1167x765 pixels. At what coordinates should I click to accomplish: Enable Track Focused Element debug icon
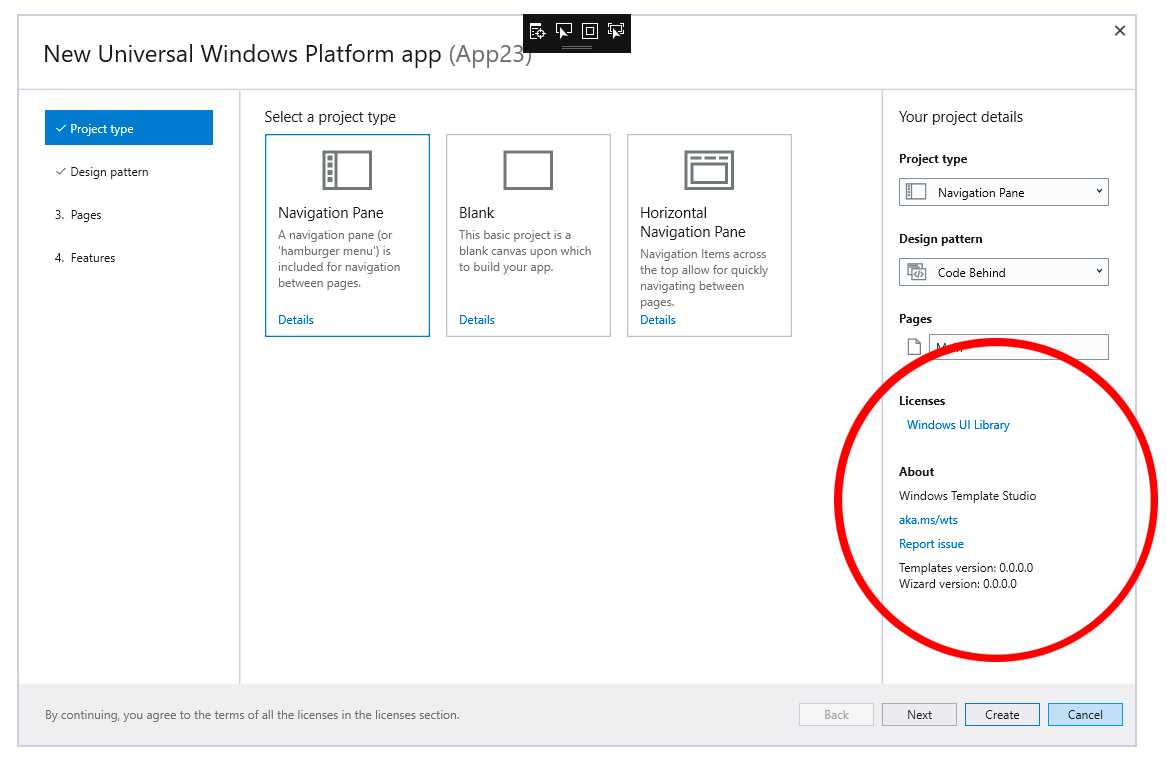(616, 31)
